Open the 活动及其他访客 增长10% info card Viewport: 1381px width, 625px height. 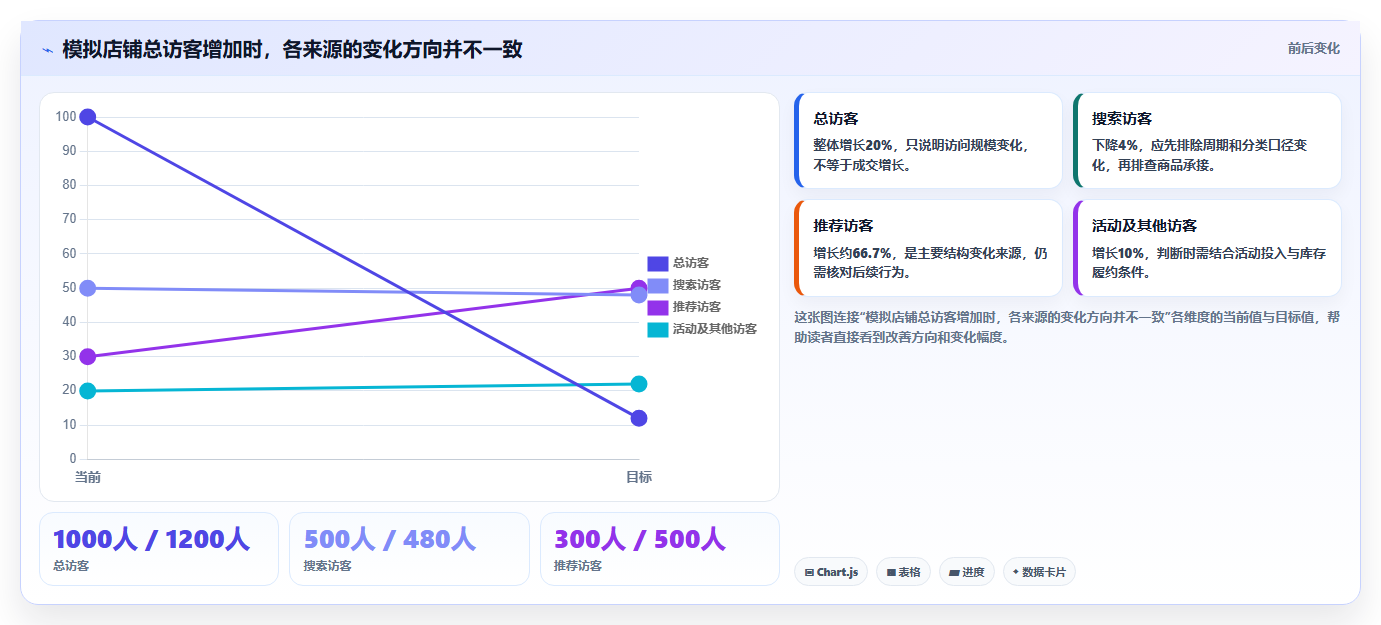click(1207, 248)
